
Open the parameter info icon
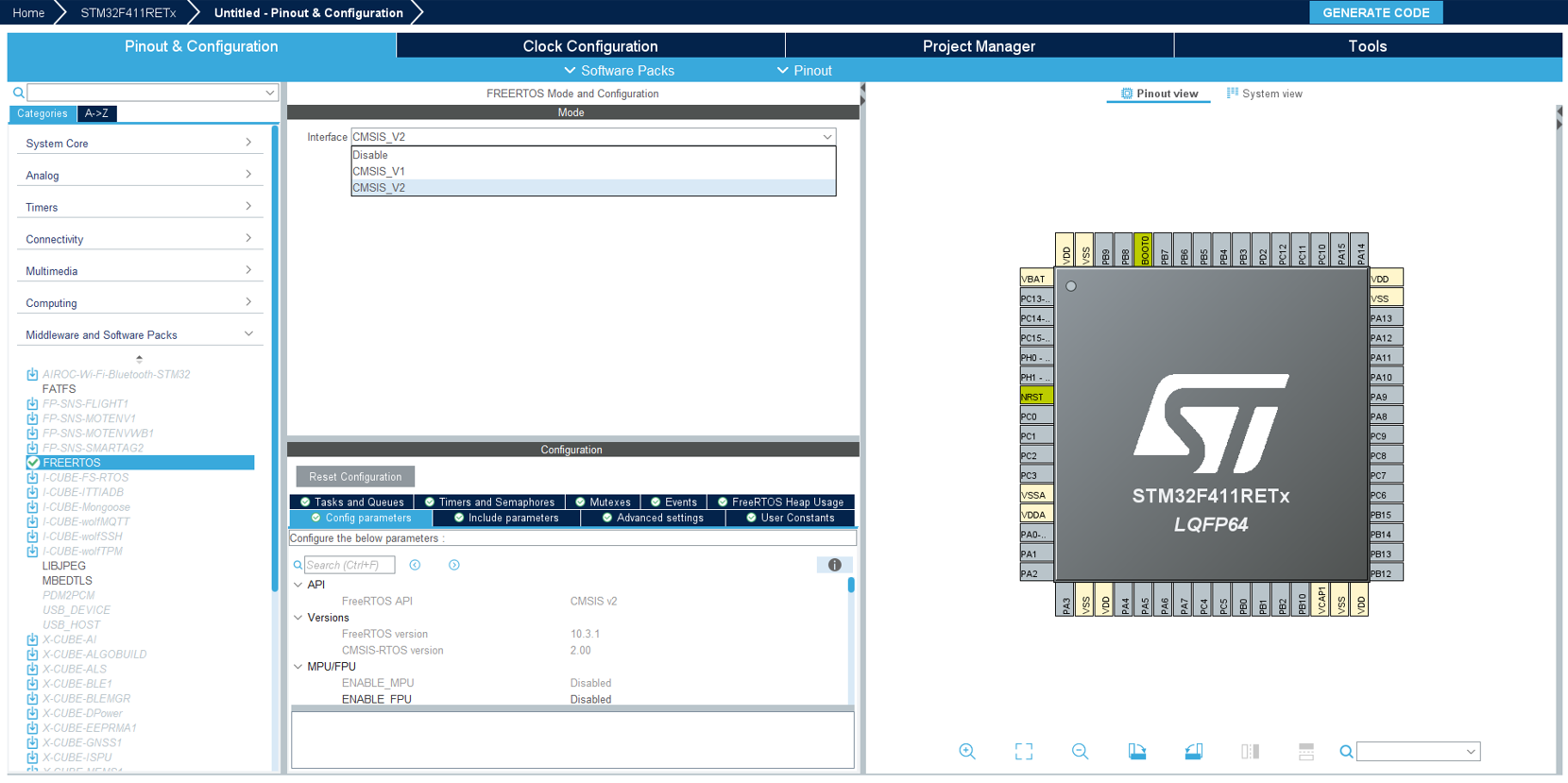tap(835, 565)
